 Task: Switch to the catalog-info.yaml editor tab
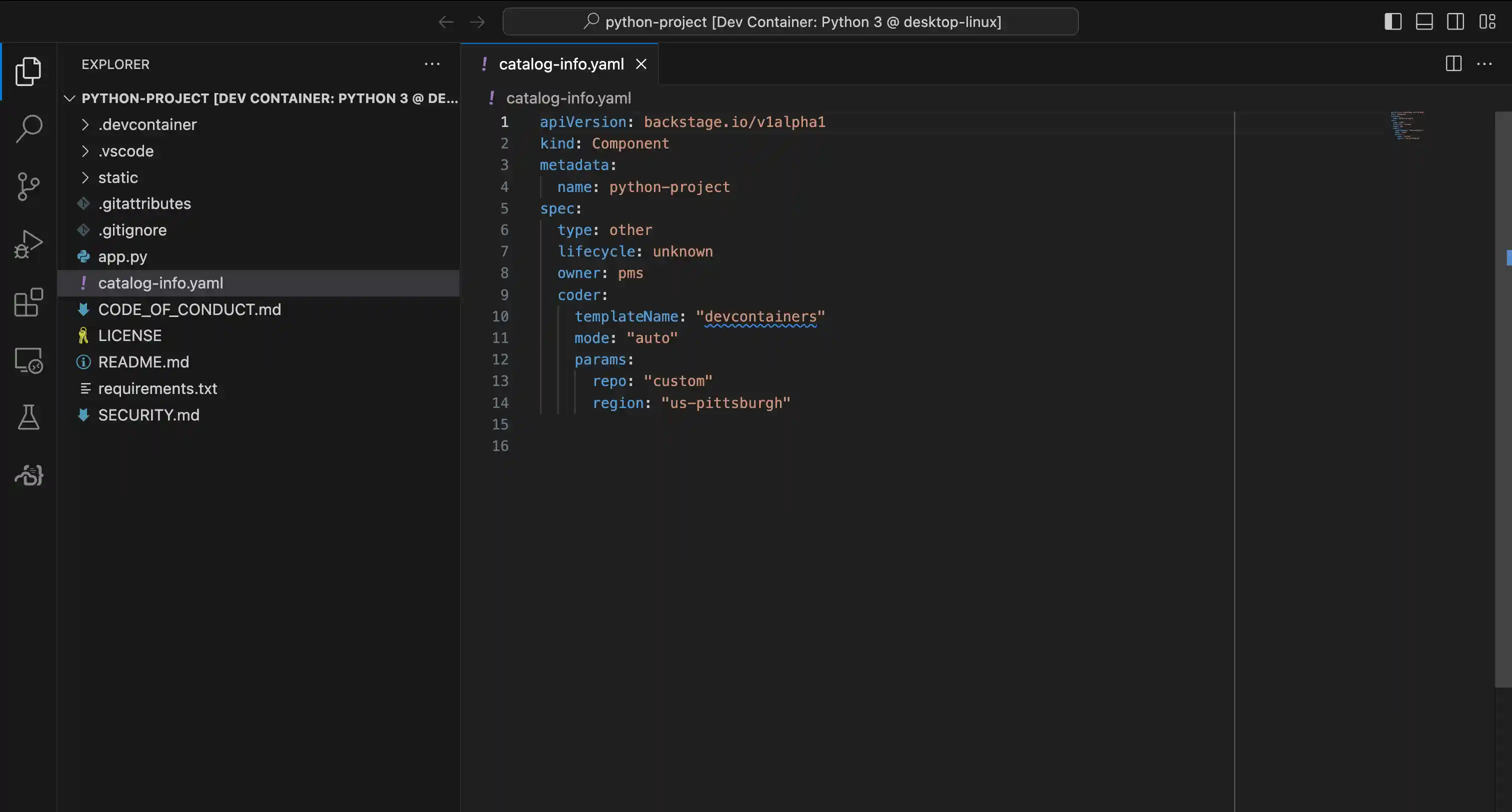point(559,64)
